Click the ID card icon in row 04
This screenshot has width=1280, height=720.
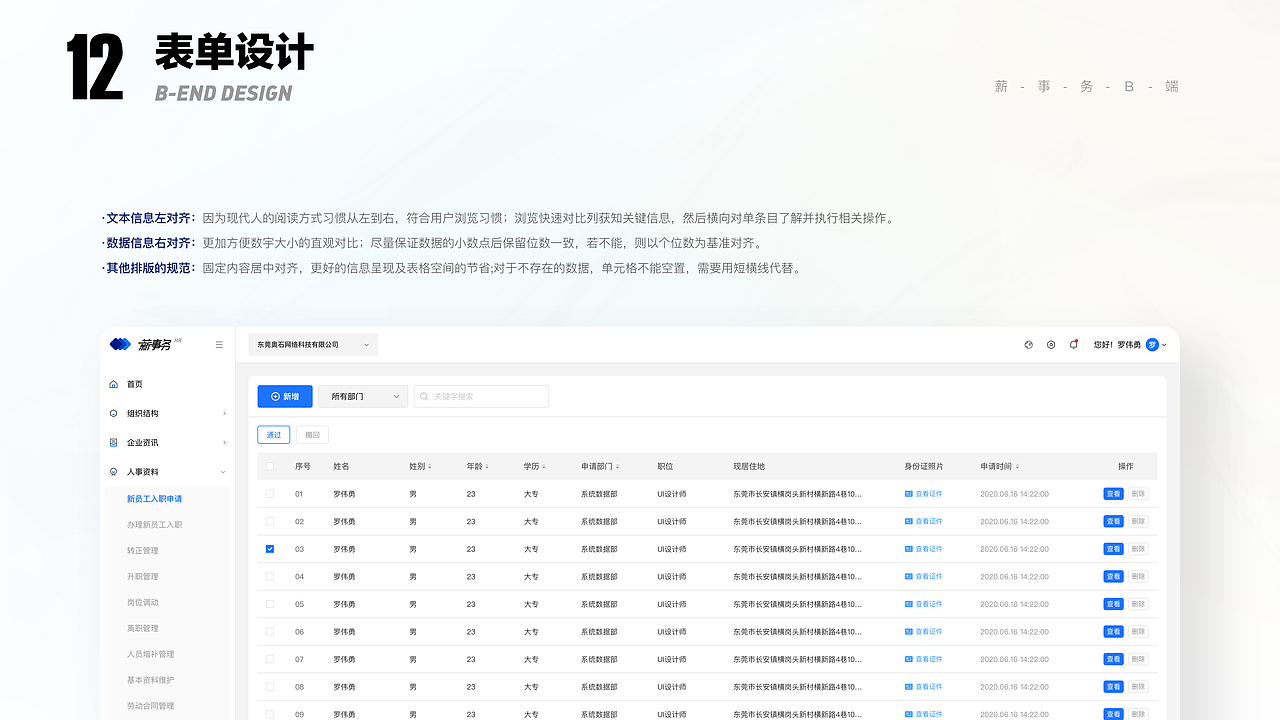coord(909,577)
